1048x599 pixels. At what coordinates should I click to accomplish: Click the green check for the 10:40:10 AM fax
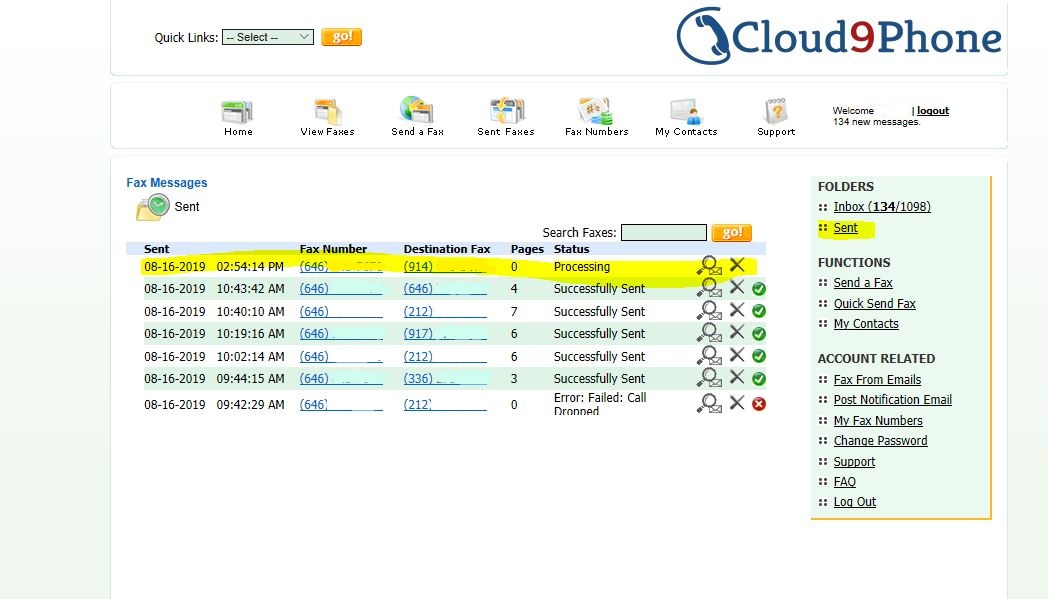click(759, 311)
